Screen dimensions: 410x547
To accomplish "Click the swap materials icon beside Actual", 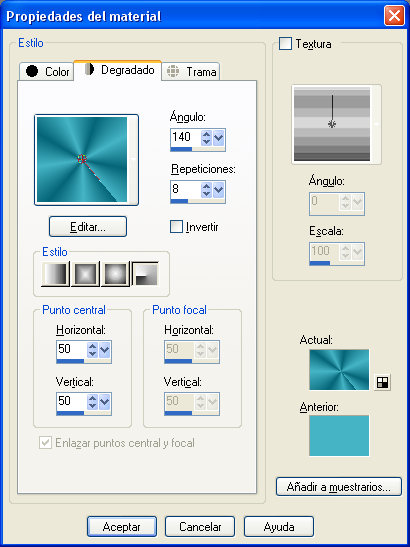I will pyautogui.click(x=382, y=383).
